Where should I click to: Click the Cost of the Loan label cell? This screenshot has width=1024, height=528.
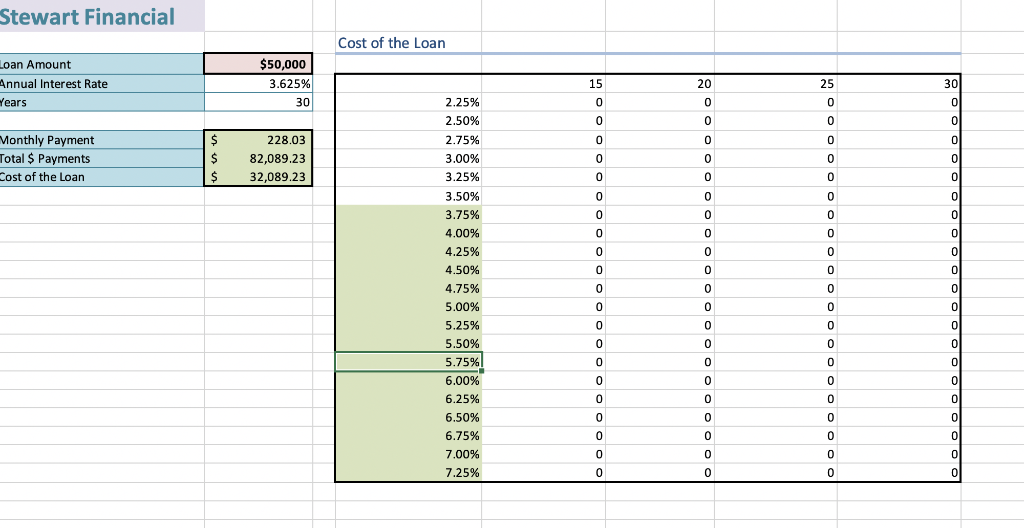click(102, 176)
